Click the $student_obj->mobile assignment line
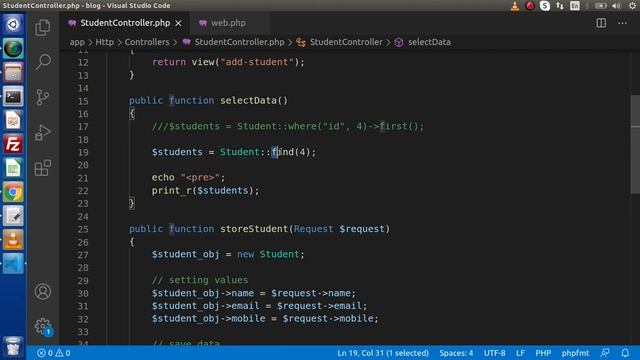The image size is (640, 360). (265, 318)
